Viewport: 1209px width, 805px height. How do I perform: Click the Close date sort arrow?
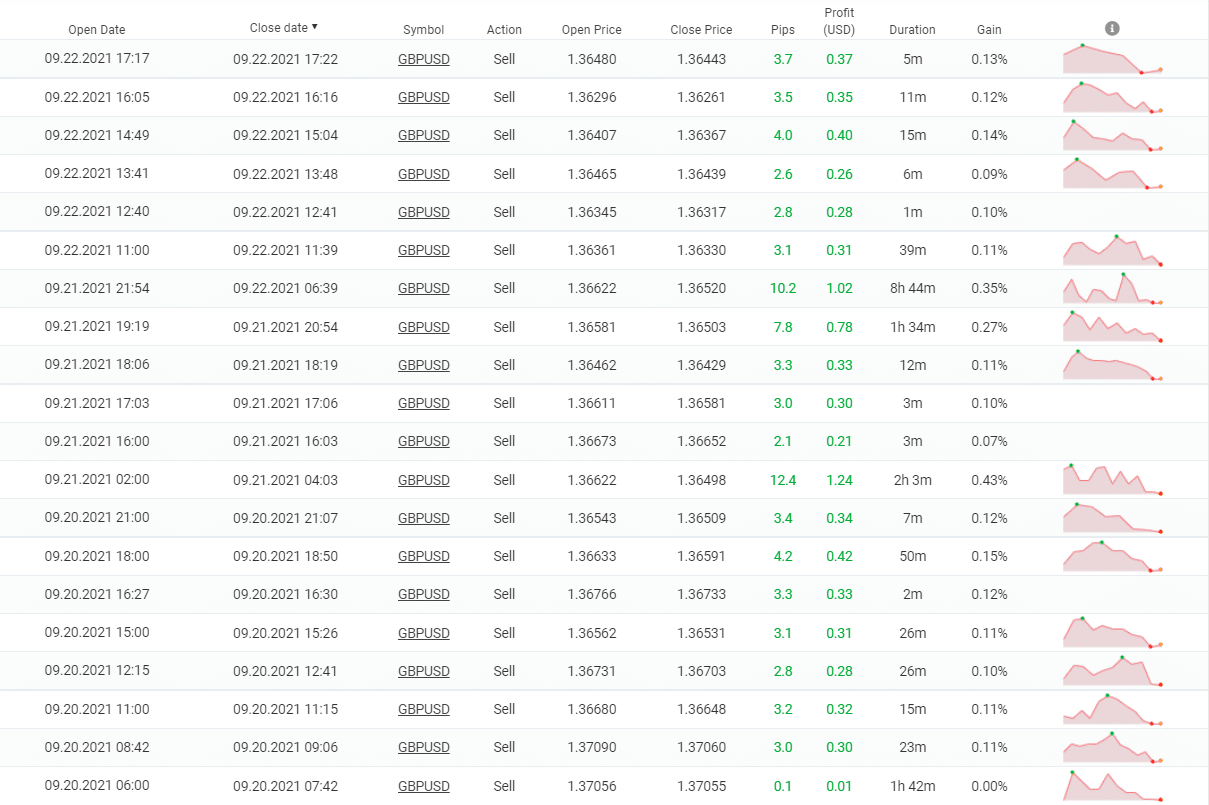click(315, 27)
